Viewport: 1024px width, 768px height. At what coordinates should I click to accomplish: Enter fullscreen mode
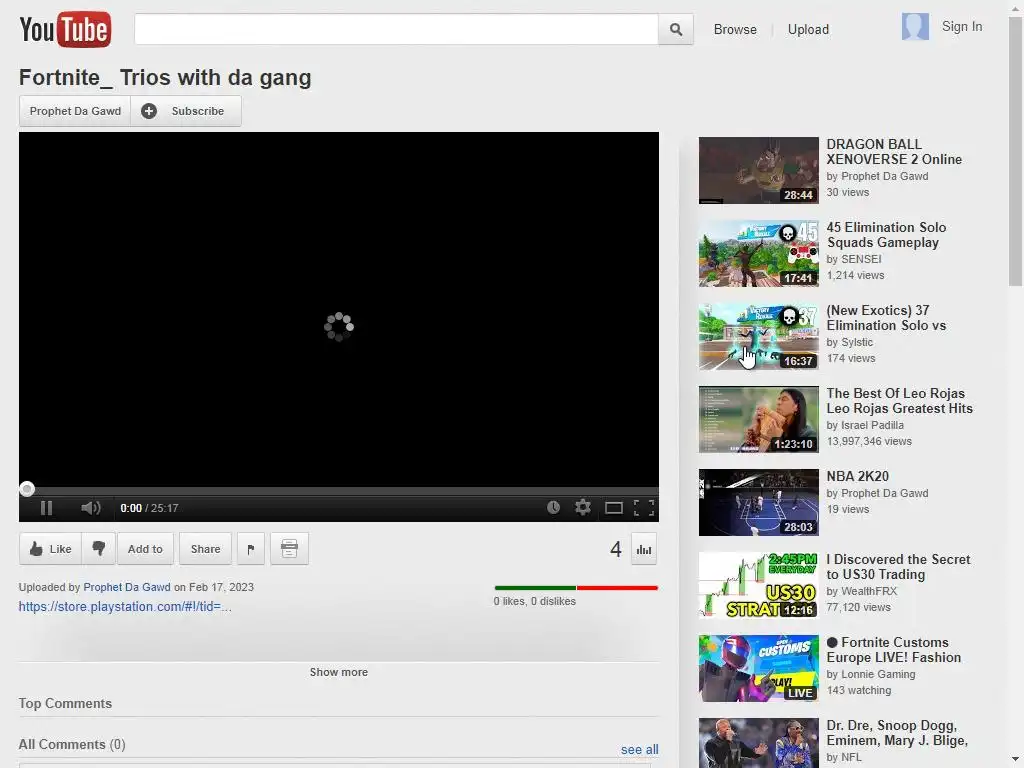[644, 507]
